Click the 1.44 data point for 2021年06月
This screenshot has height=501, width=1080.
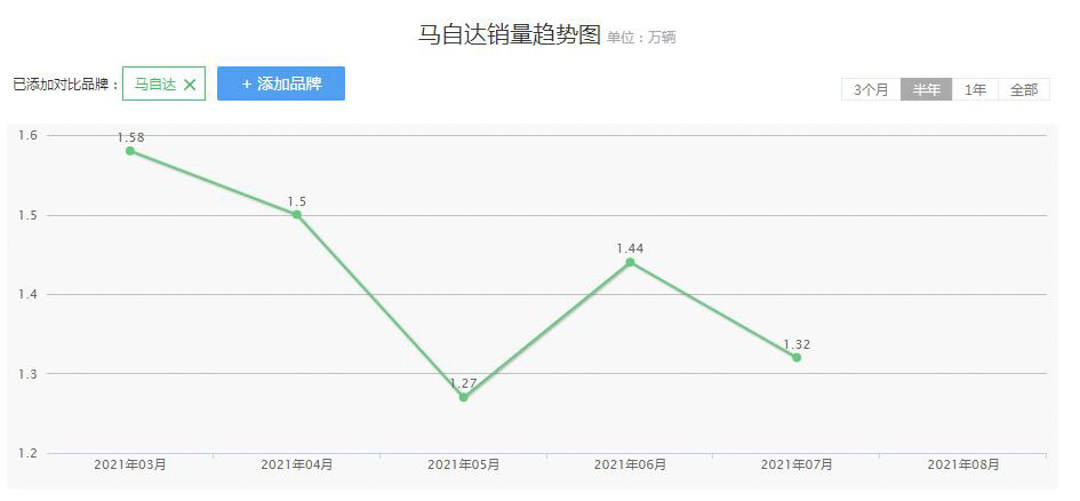pos(630,262)
